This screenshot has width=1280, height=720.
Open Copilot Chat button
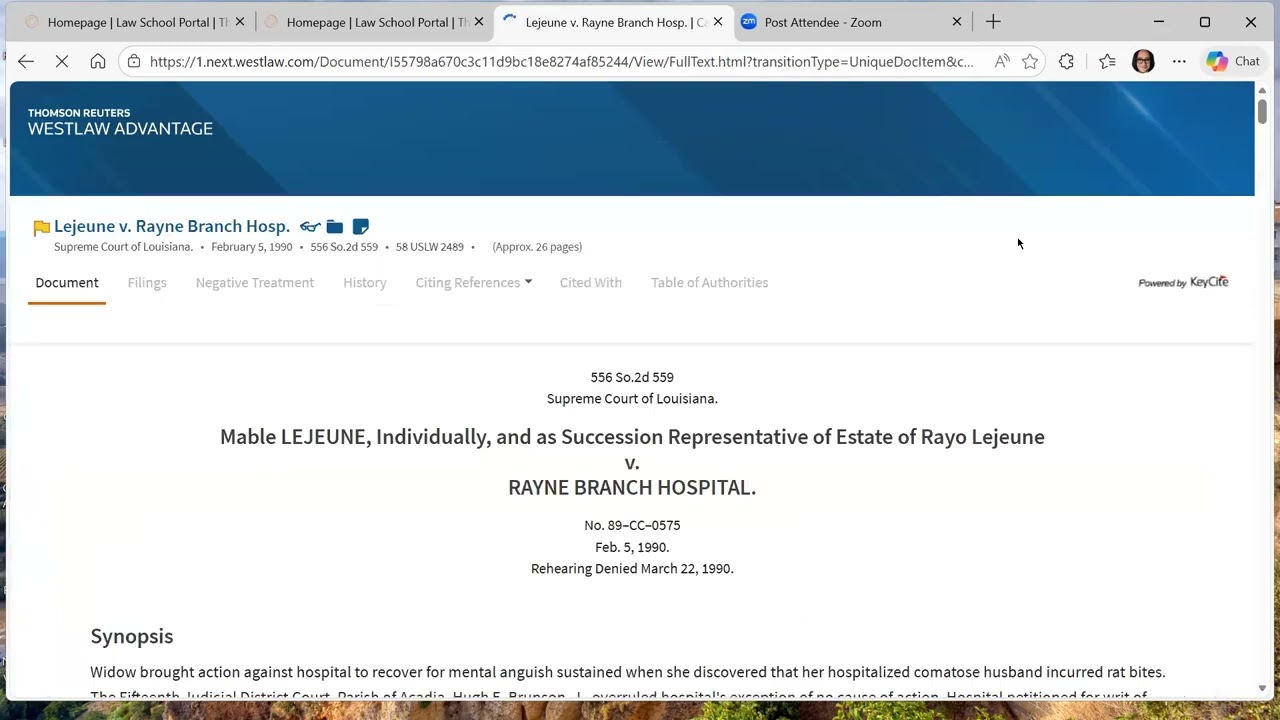1233,61
